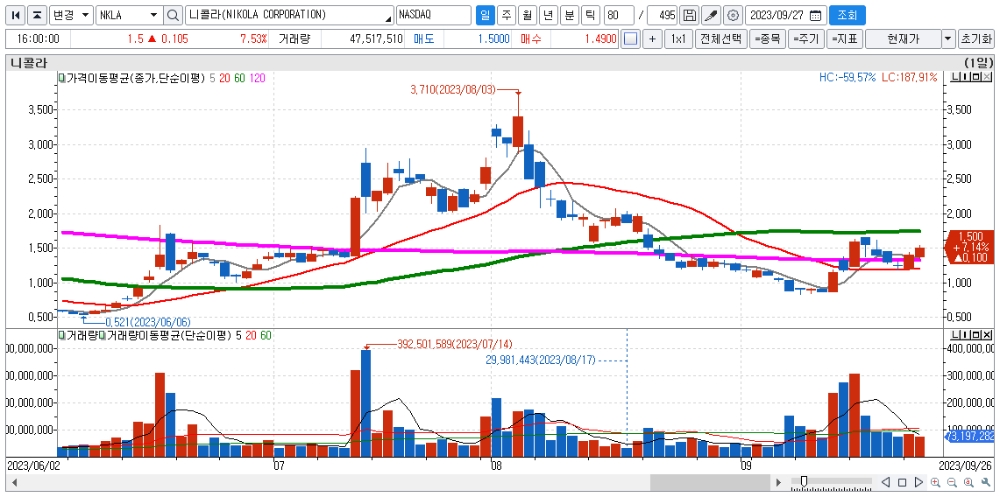The height and width of the screenshot is (497, 1000).
Task: Toggle the =주기 sync button
Action: pyautogui.click(x=806, y=39)
